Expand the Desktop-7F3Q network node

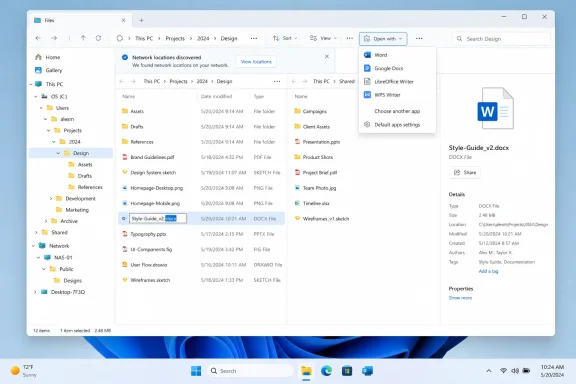pos(35,292)
